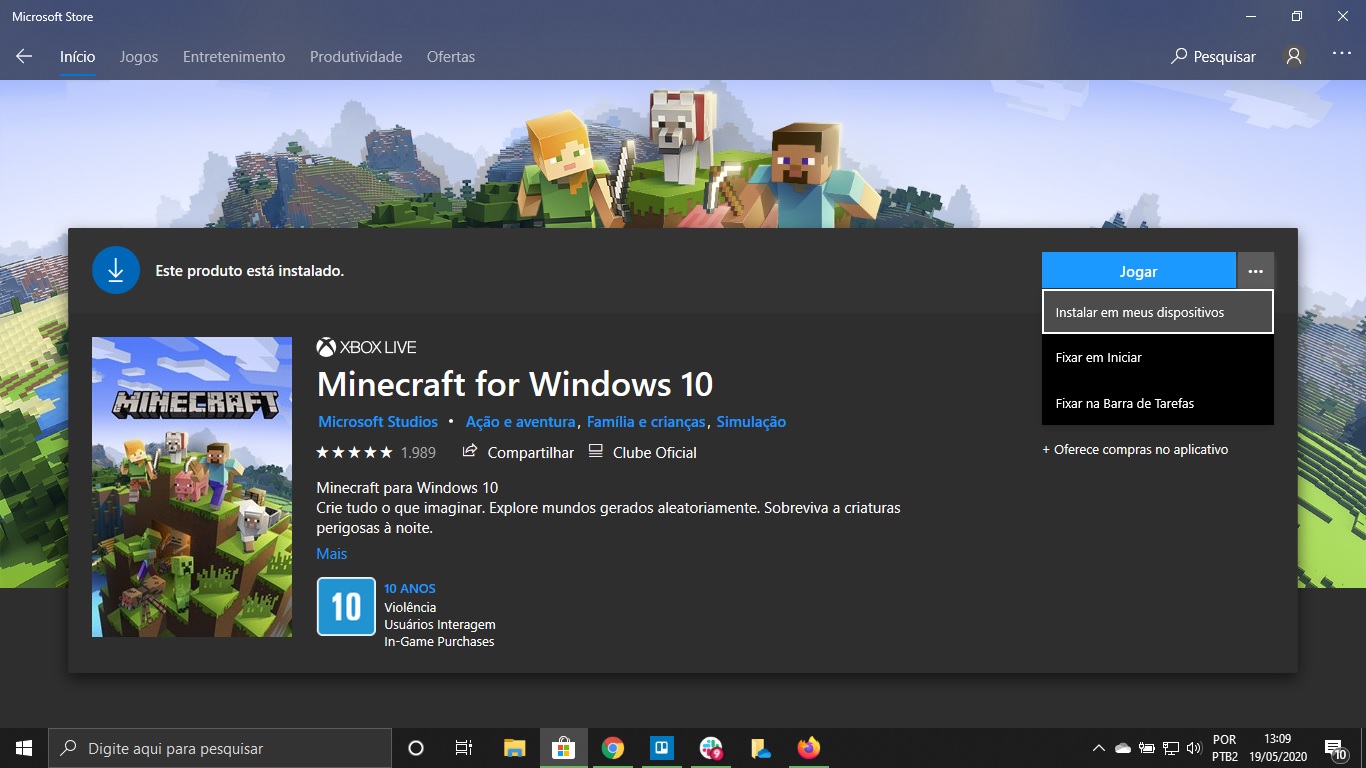
Task: Open the blue-and-yellow app icon beside Firefox
Action: coord(760,748)
